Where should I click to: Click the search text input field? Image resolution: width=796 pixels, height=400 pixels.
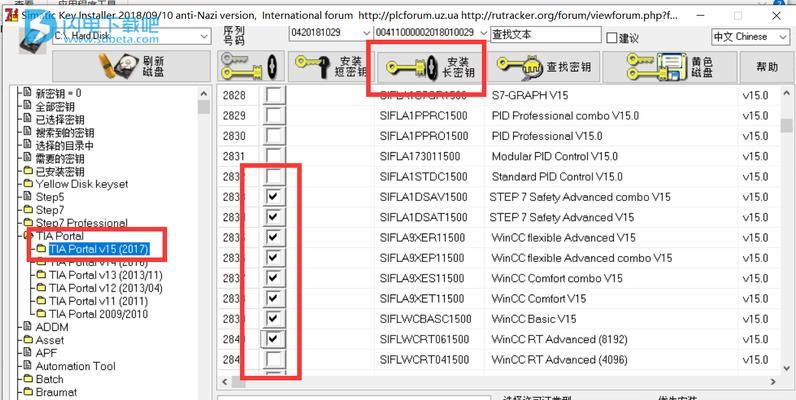tap(546, 35)
